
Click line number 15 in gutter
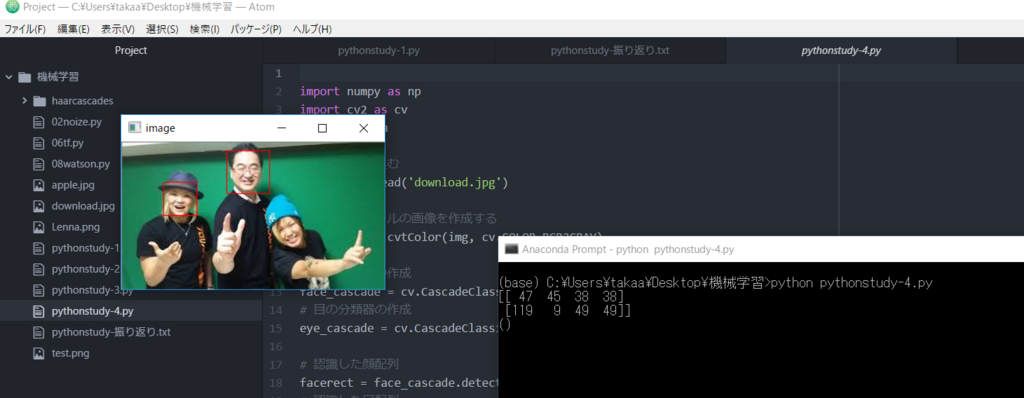tap(276, 327)
